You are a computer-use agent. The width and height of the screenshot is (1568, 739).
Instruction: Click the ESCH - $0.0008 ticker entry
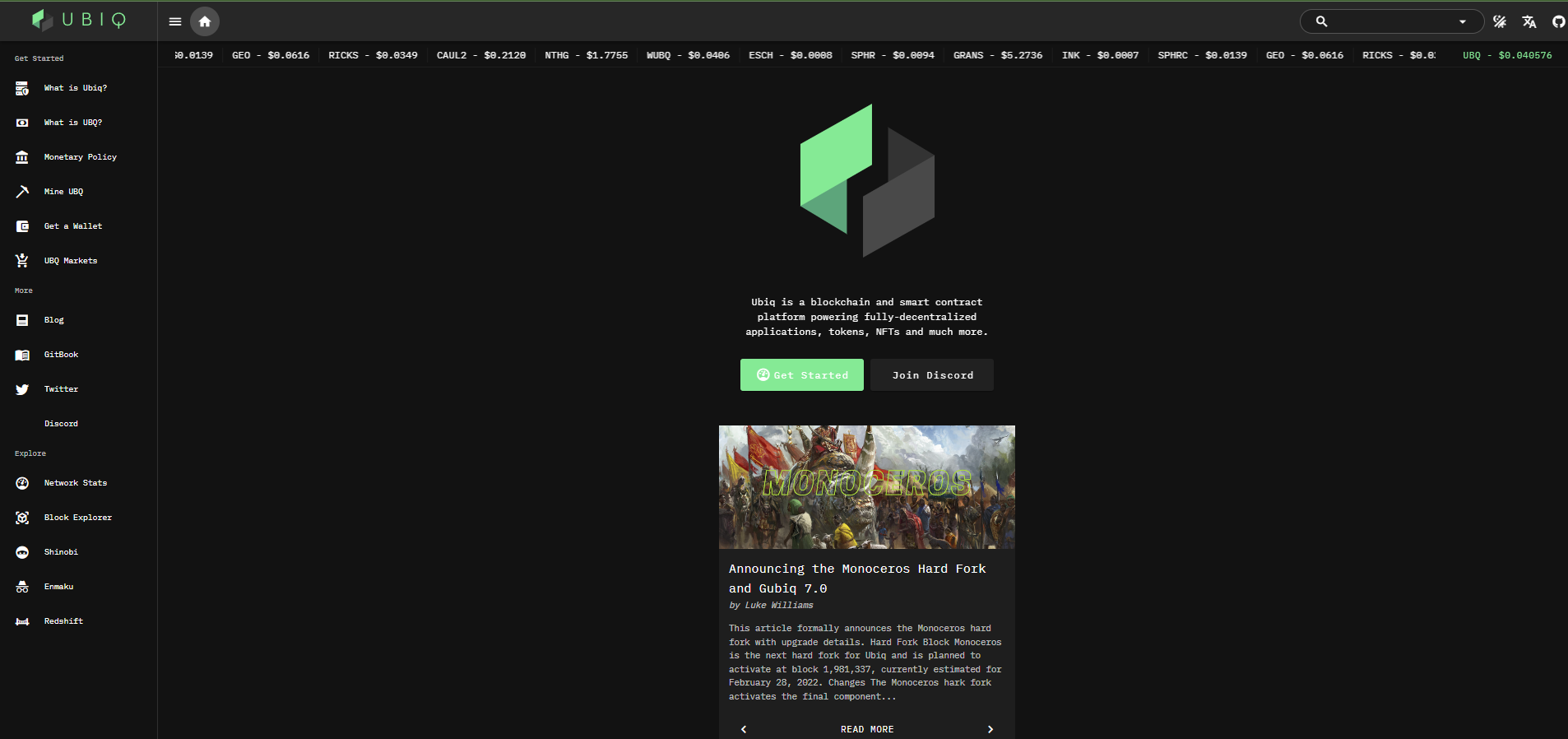[x=791, y=56]
